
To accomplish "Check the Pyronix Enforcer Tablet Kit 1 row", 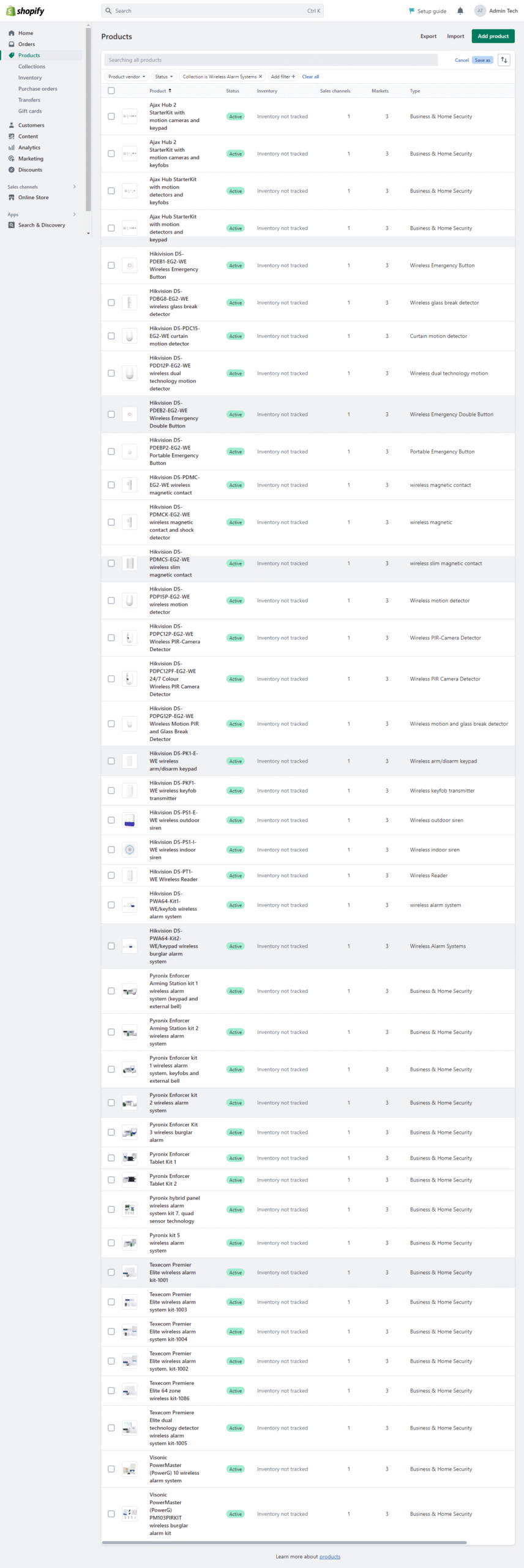I will pos(111,1158).
